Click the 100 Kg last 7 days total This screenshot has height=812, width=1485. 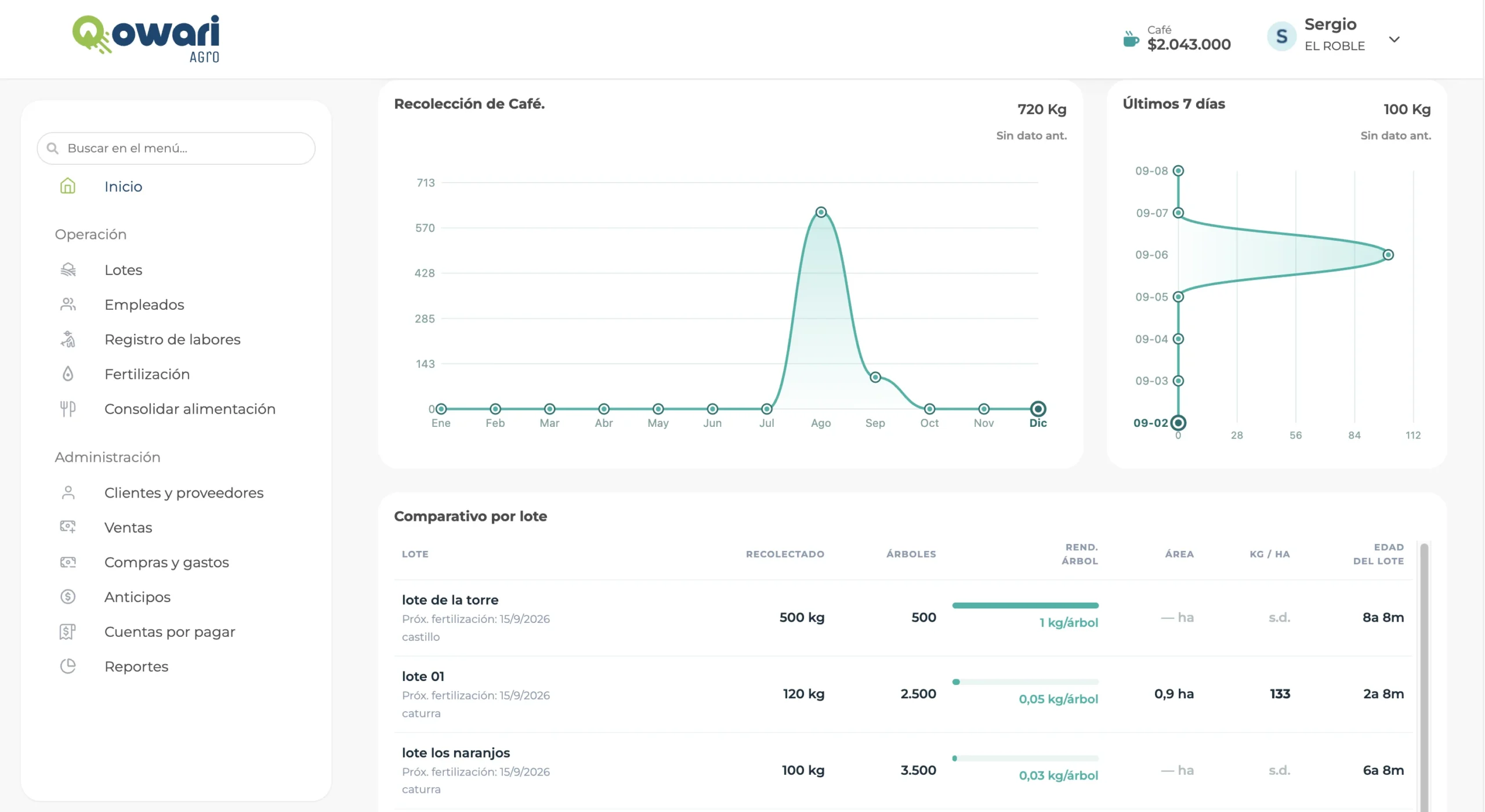(x=1407, y=109)
